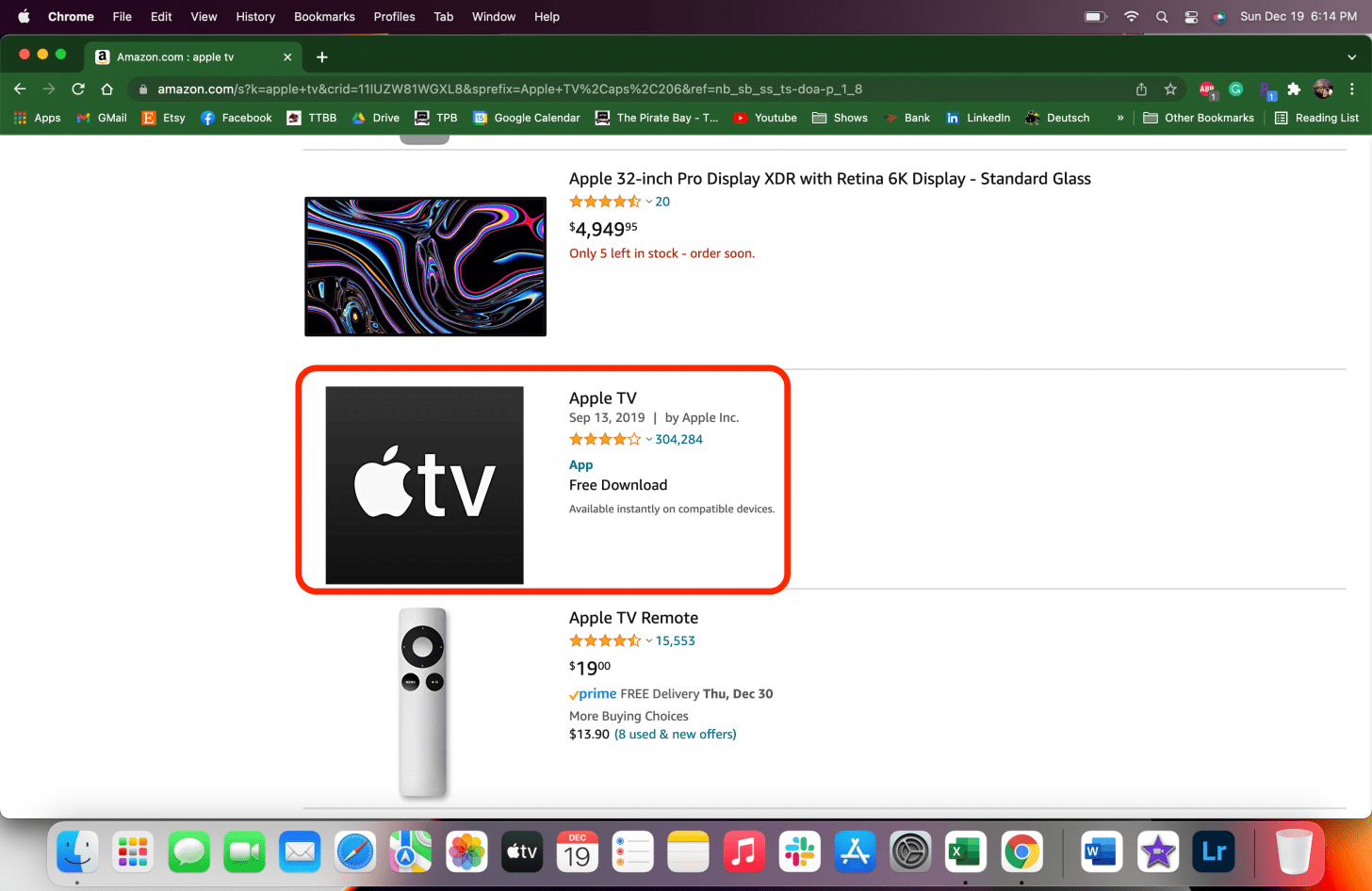Open the Shows bookmark folder
1372x891 pixels.
coord(841,118)
